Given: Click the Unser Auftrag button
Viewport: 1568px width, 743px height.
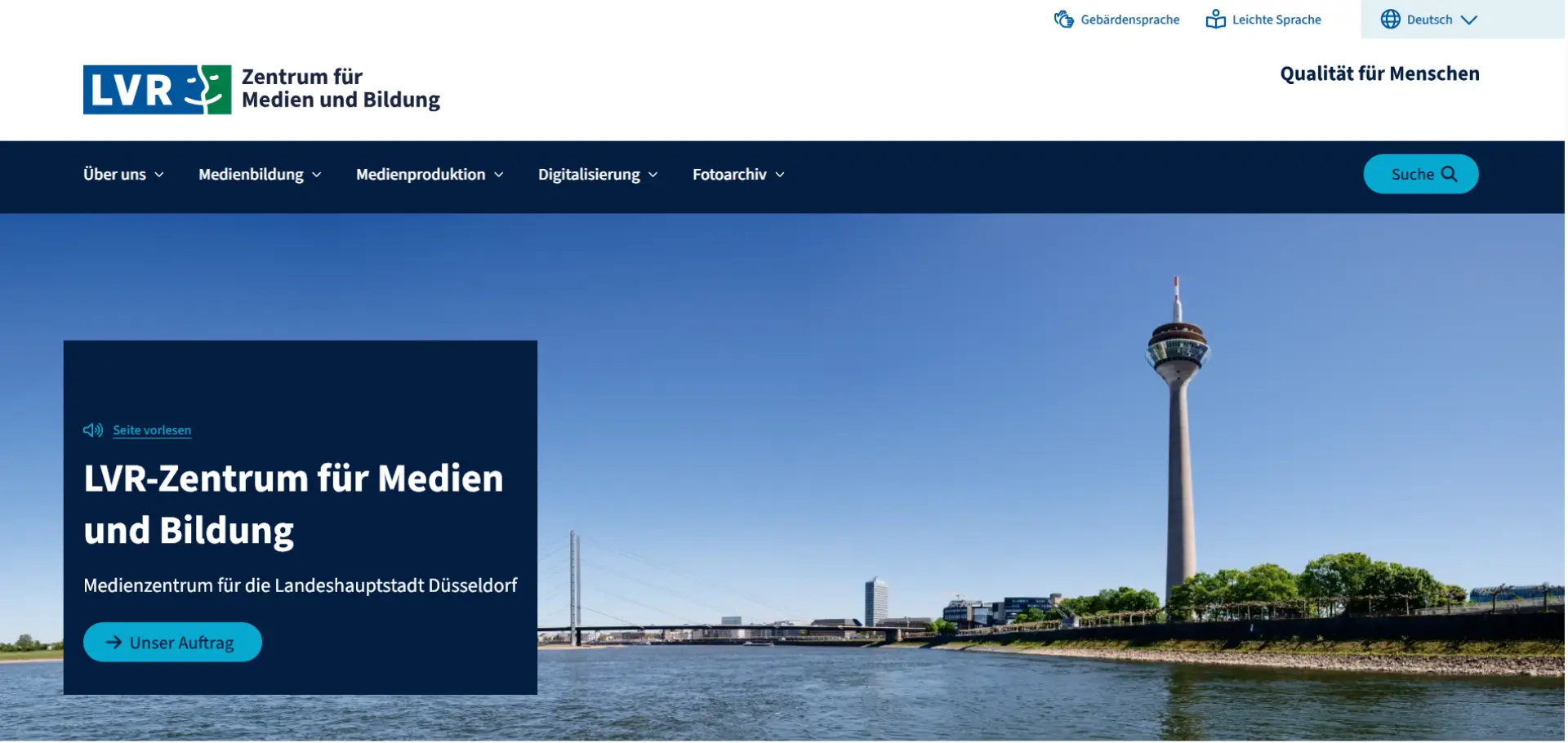Looking at the screenshot, I should [x=172, y=643].
